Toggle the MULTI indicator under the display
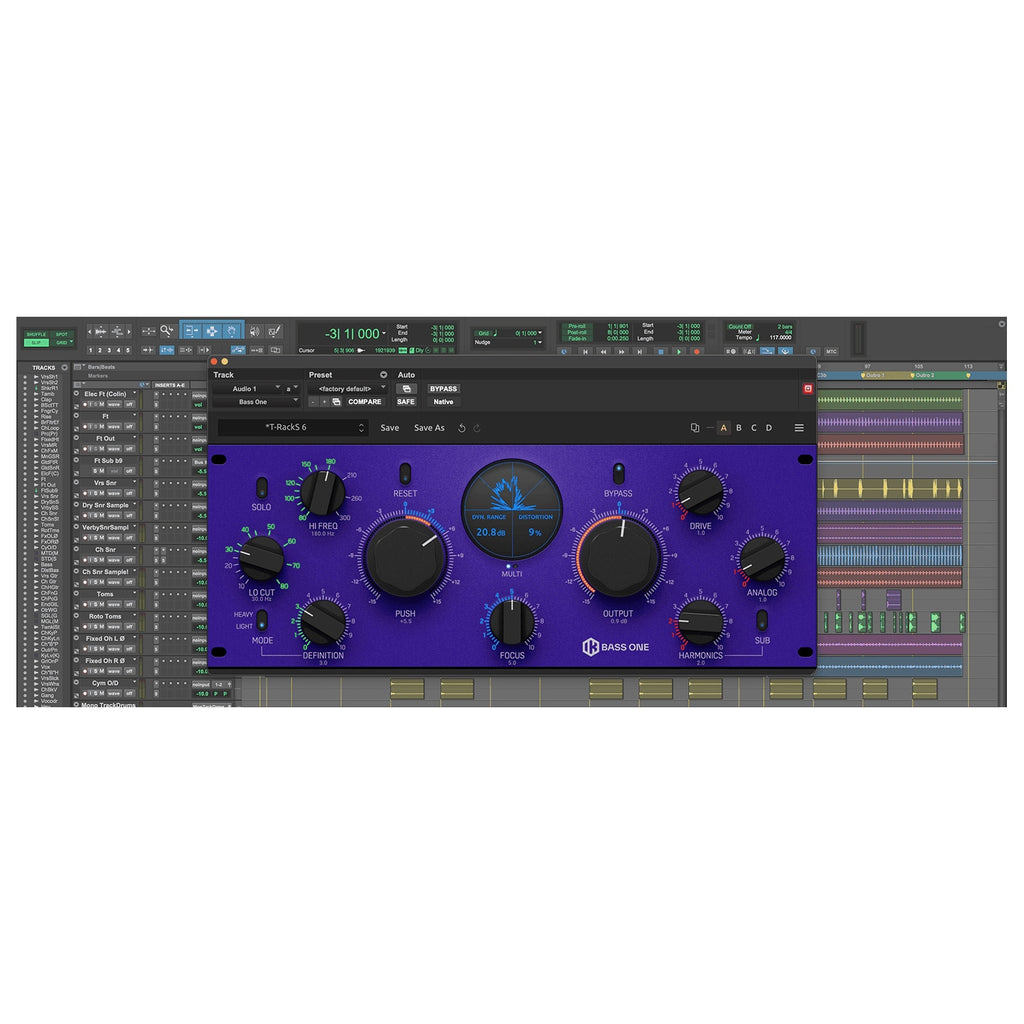This screenshot has width=1024, height=1024. [x=511, y=566]
